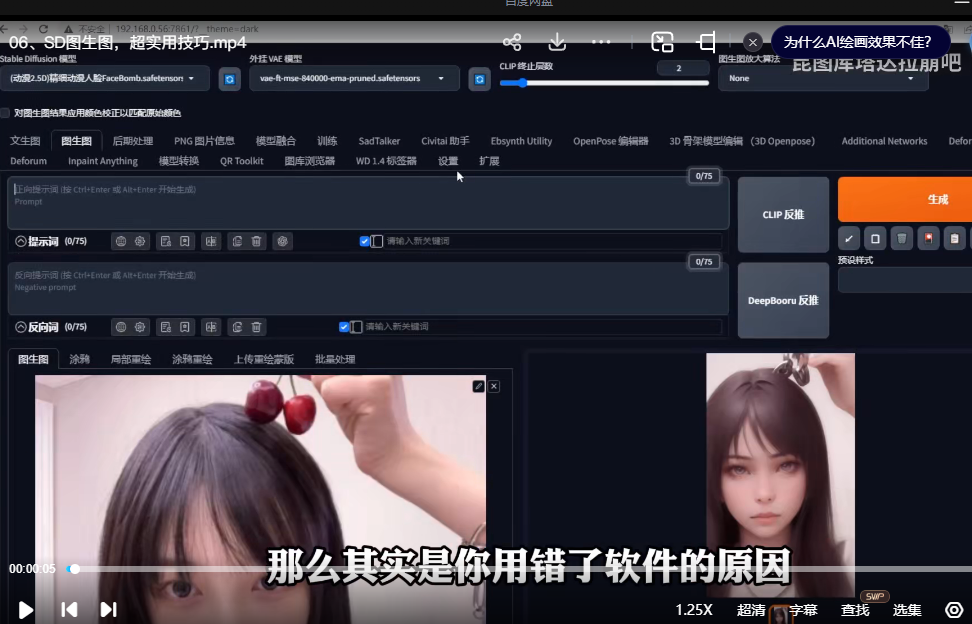972x624 pixels.
Task: Click the trash icon in 反向词 toolbar
Action: (x=256, y=327)
